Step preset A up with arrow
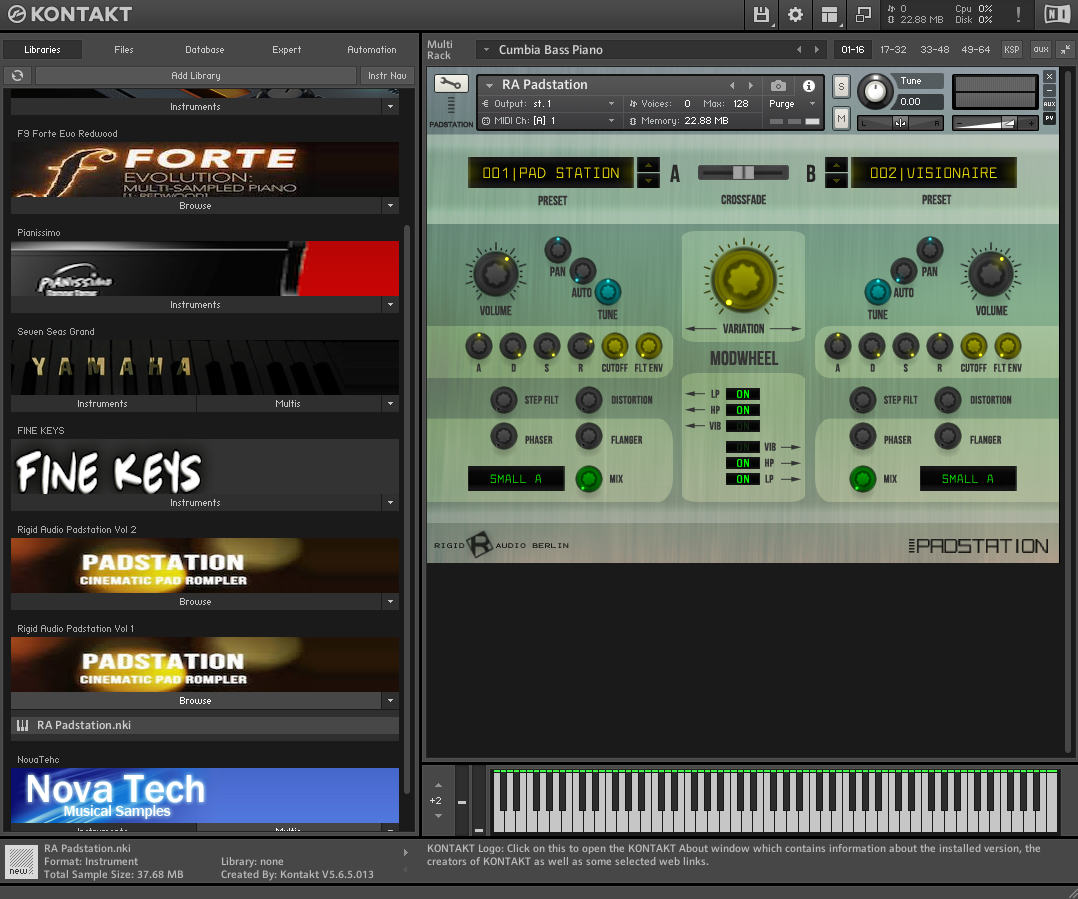Viewport: 1078px width, 899px height. click(648, 165)
